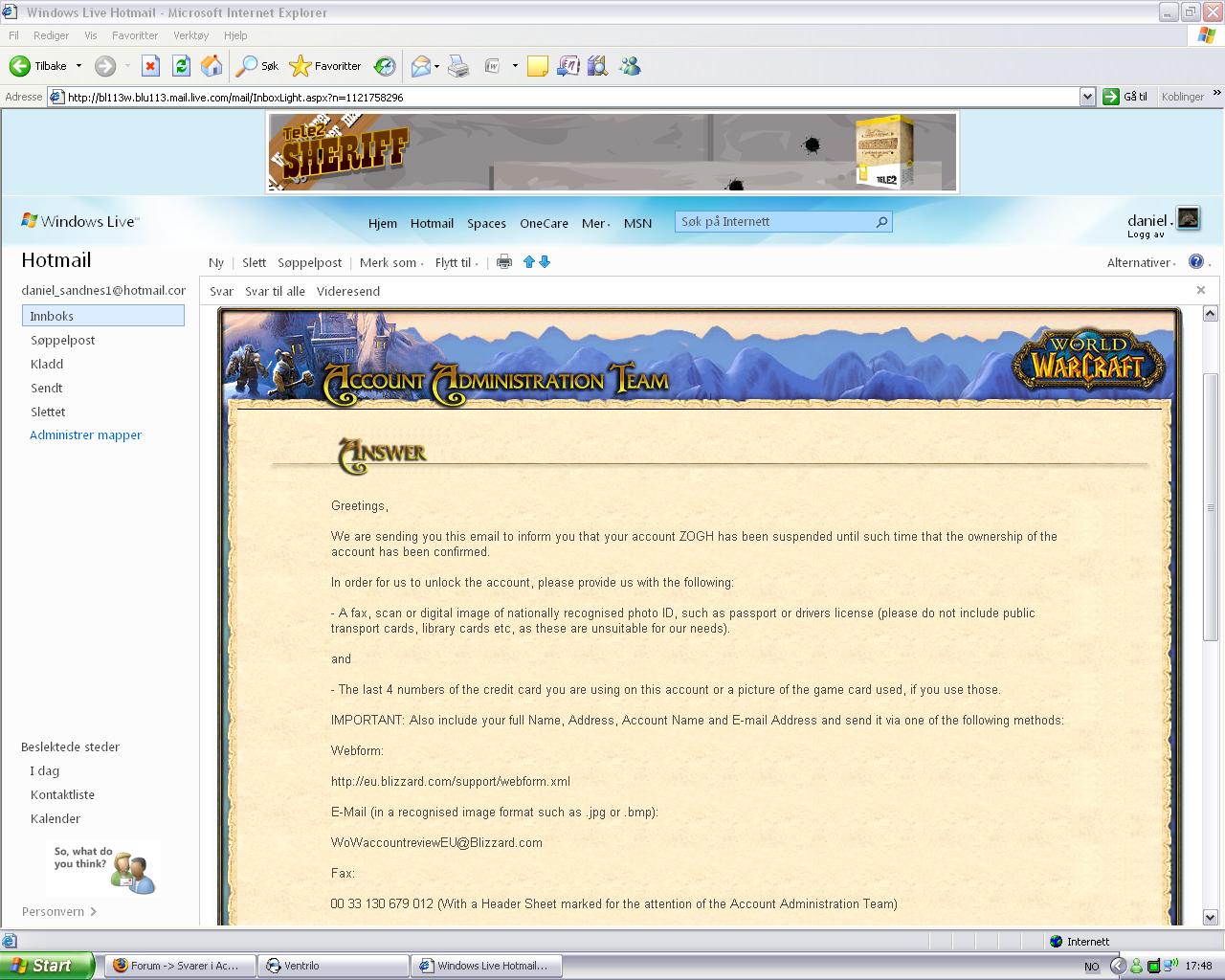
Task: Click the mail envelope toolbar icon
Action: [x=420, y=66]
